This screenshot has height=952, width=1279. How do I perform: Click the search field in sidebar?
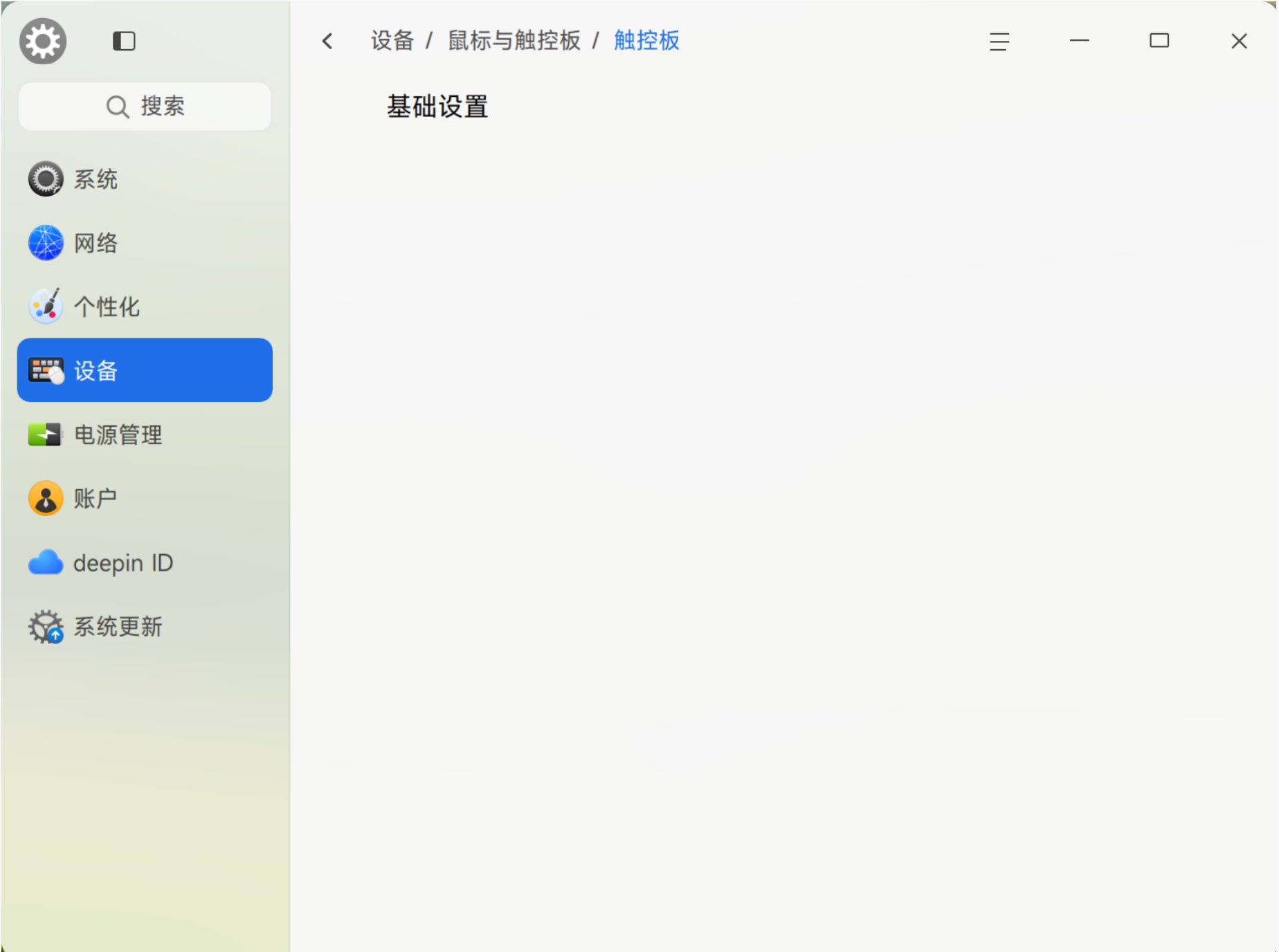point(145,107)
